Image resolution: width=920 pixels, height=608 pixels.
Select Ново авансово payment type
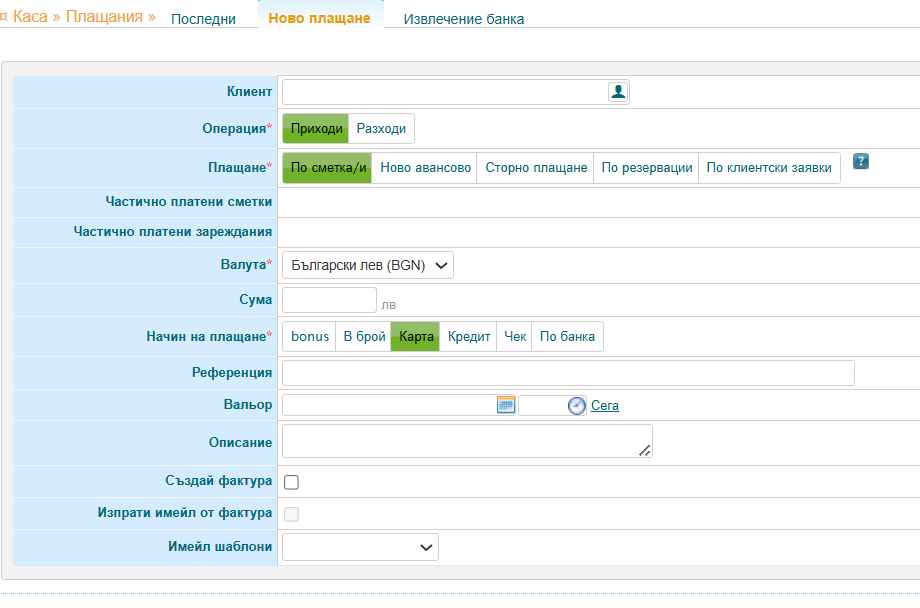click(425, 168)
